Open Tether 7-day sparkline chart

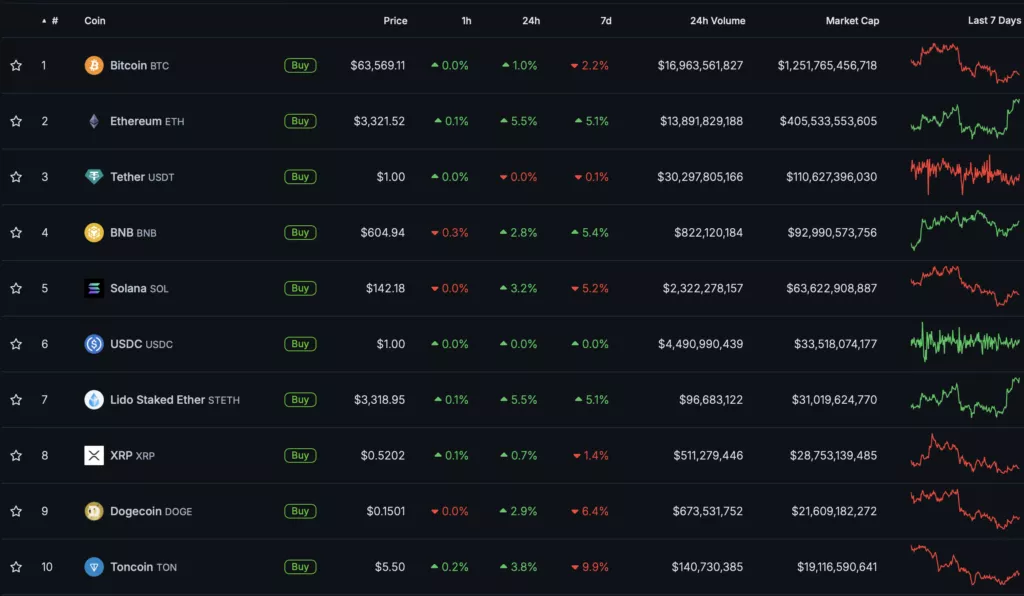(x=965, y=174)
